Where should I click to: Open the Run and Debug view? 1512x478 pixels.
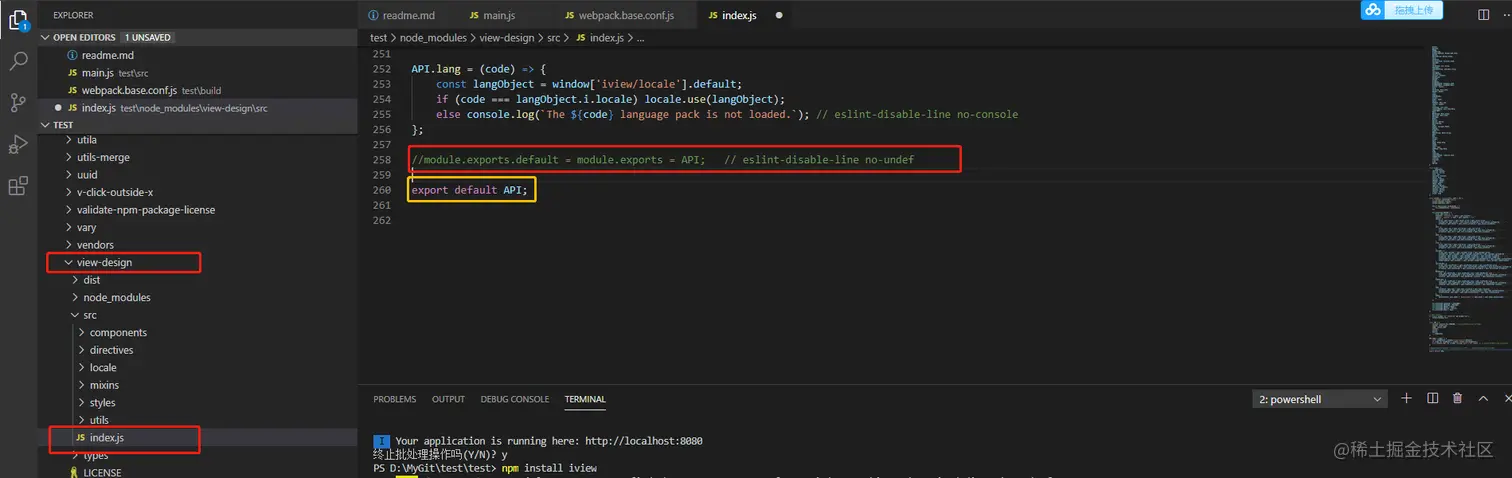click(x=18, y=144)
